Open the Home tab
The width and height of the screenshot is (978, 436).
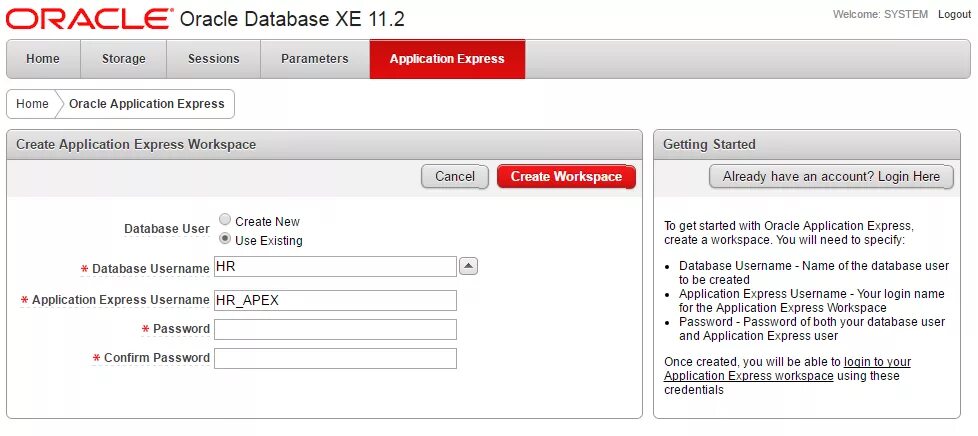tap(43, 59)
